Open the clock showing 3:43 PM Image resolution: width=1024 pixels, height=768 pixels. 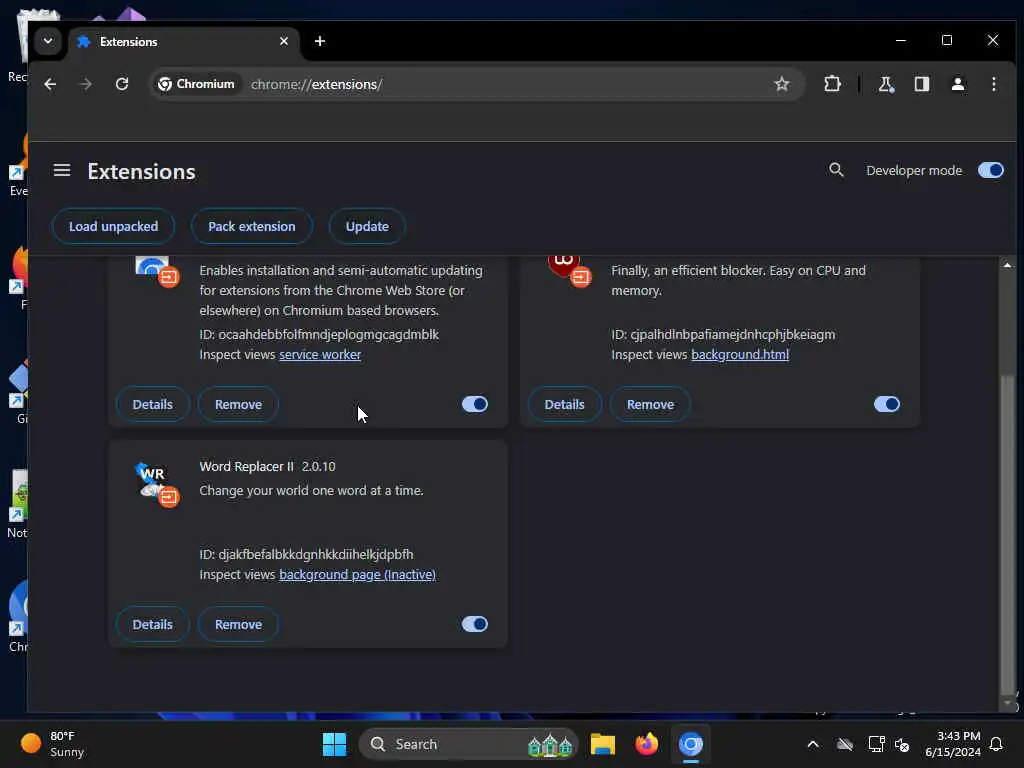pos(952,744)
